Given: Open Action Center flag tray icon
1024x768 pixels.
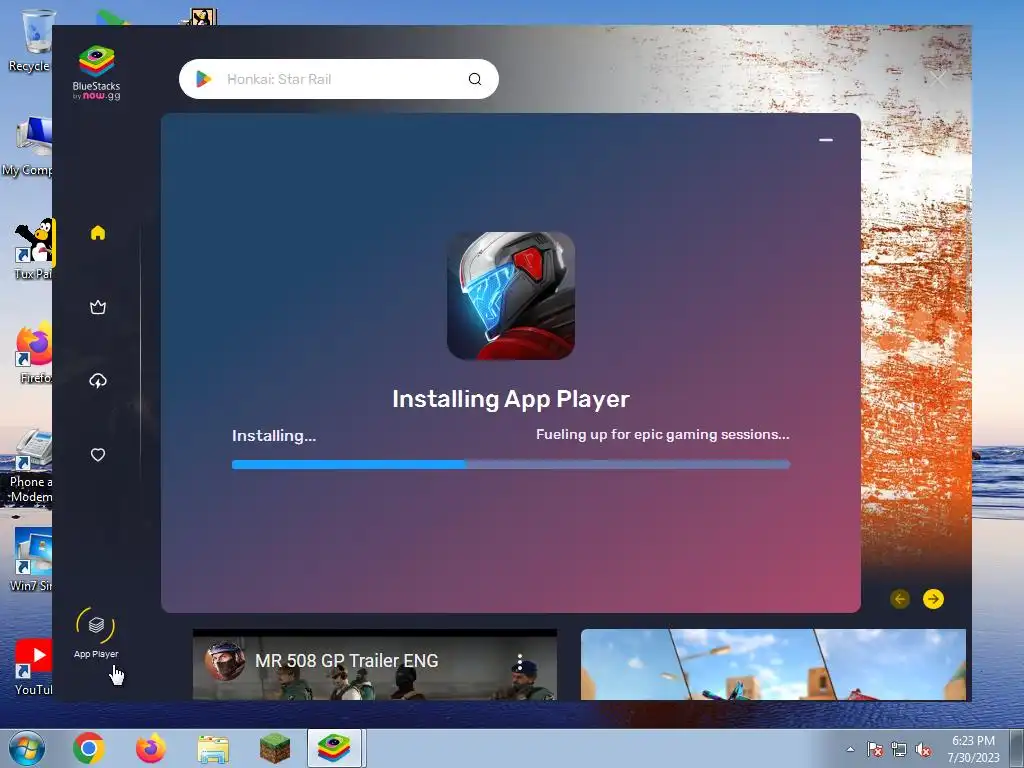Looking at the screenshot, I should coord(874,749).
